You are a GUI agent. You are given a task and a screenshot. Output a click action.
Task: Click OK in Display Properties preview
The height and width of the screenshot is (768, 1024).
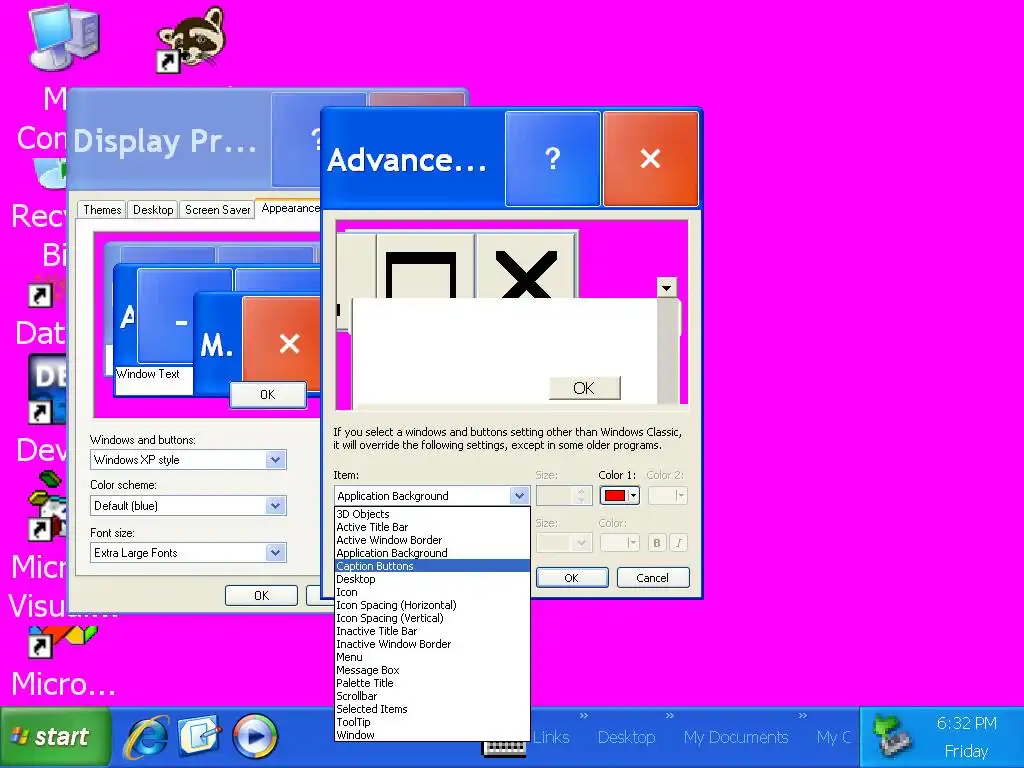pyautogui.click(x=268, y=394)
